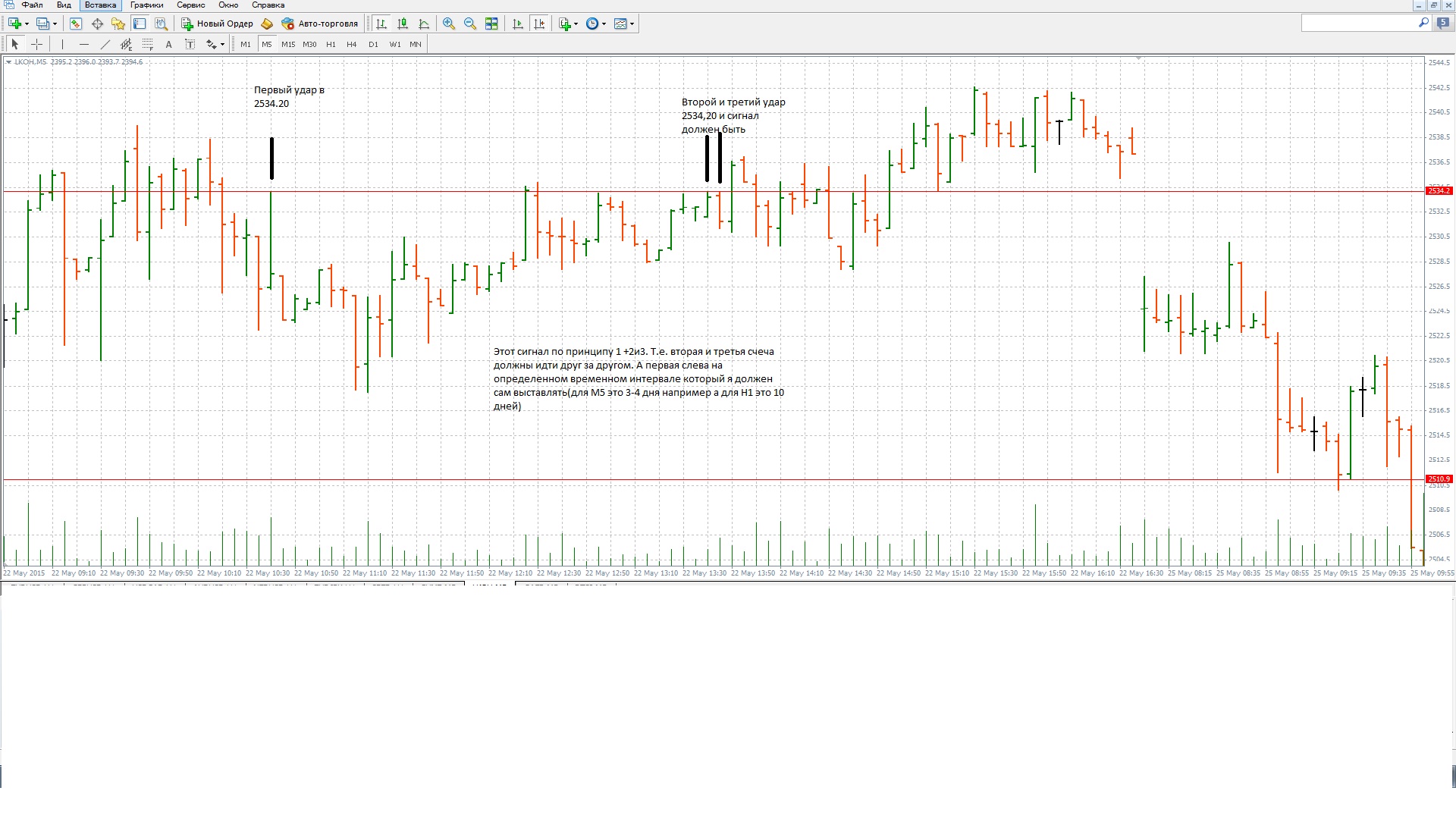Select the "Второй и третий удар" text label

click(x=733, y=115)
